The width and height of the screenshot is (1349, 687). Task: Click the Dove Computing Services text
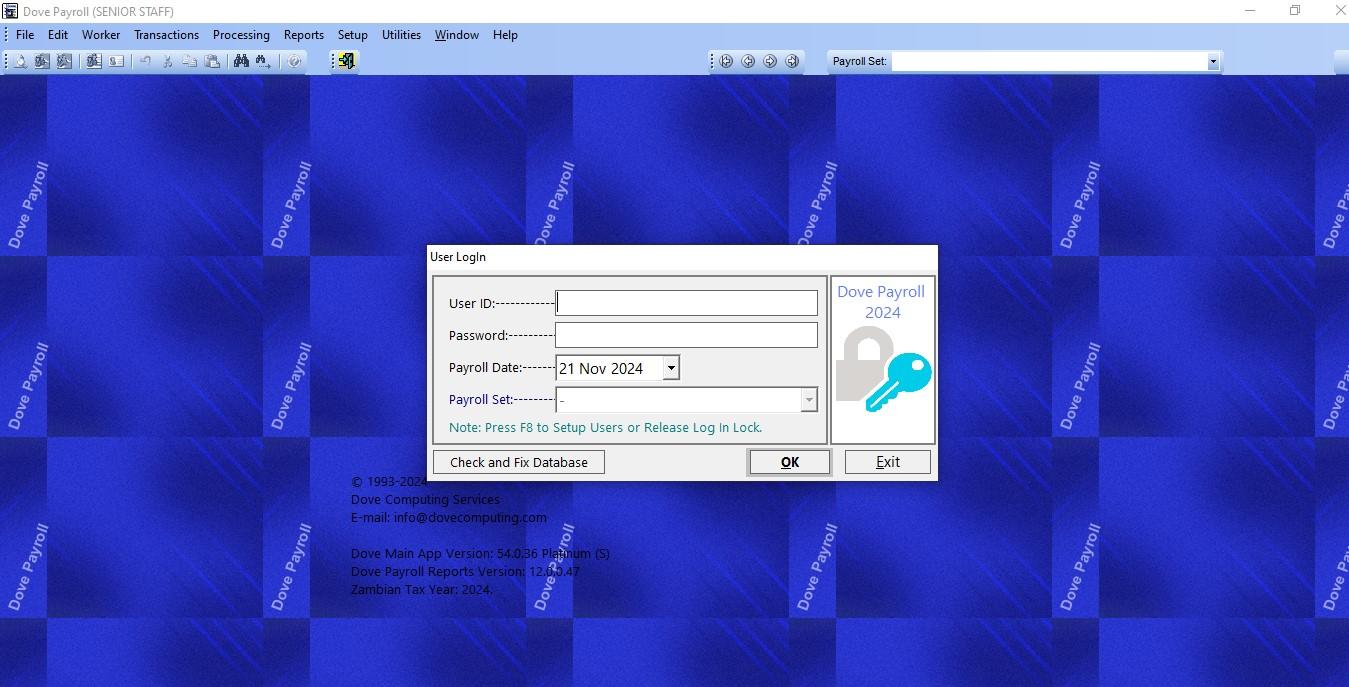tap(425, 499)
